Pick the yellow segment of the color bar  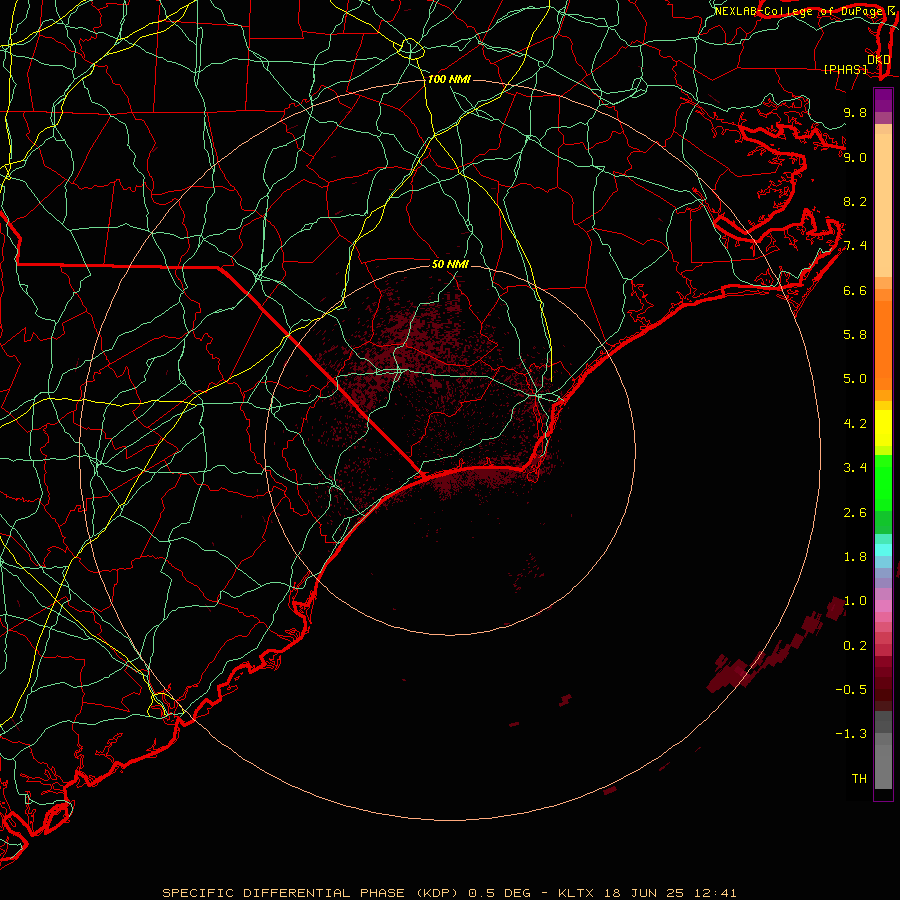[x=883, y=428]
